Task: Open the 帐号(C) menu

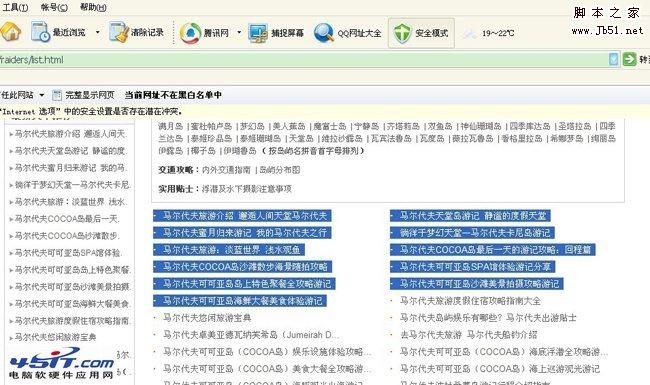Action: click(54, 7)
